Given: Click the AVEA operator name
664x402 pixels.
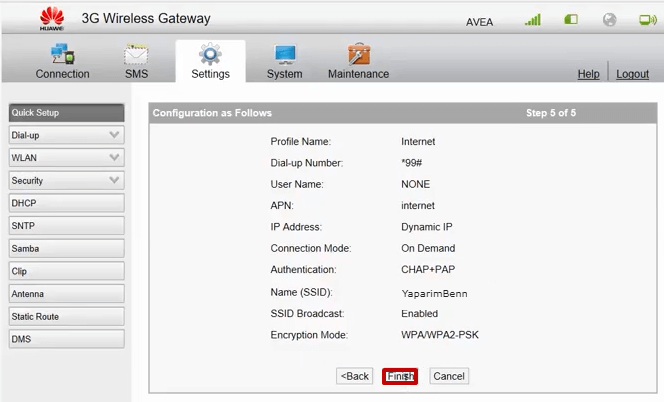Looking at the screenshot, I should coord(479,22).
